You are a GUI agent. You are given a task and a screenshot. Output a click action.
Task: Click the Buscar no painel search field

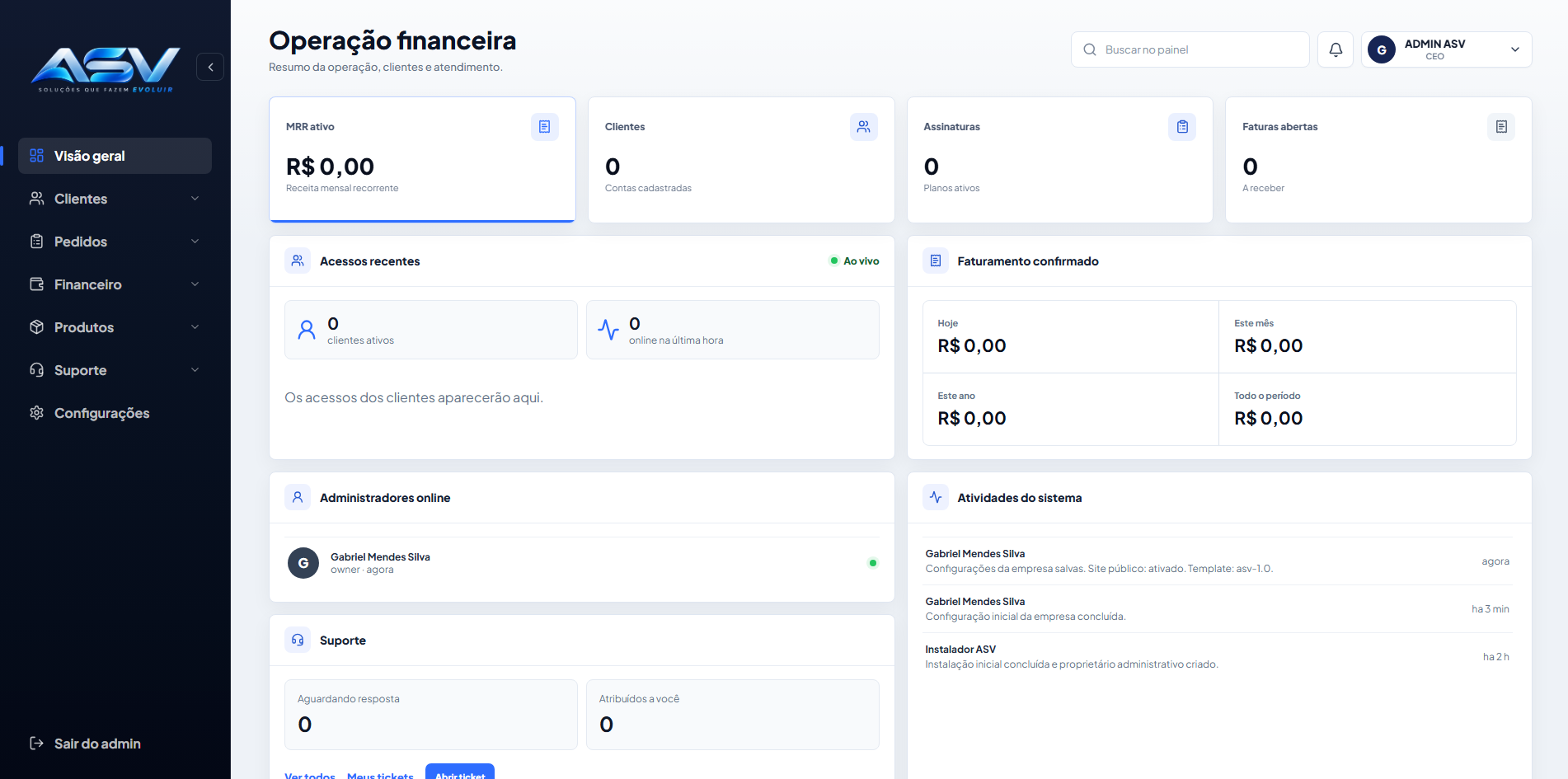pyautogui.click(x=1190, y=49)
